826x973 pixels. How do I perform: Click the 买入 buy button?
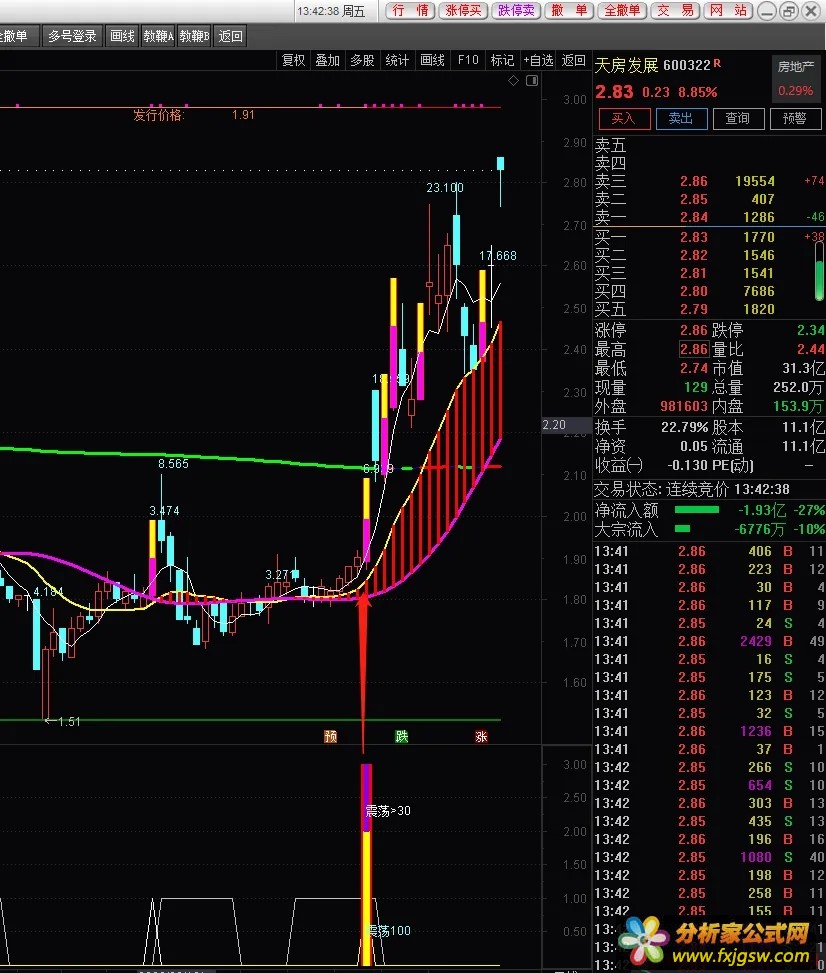click(x=624, y=119)
